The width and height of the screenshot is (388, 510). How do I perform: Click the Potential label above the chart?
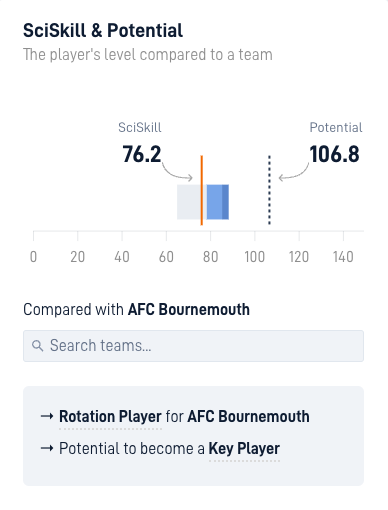[336, 127]
